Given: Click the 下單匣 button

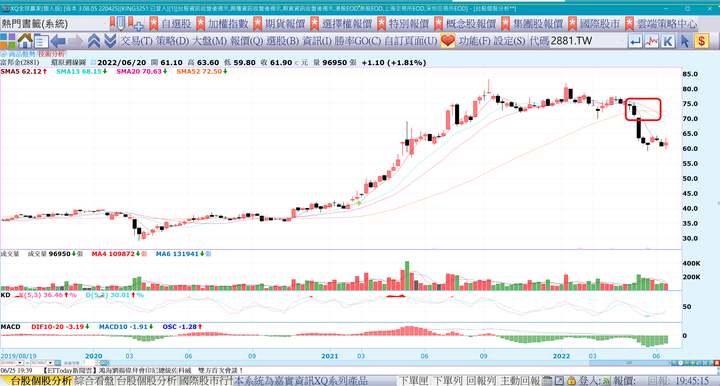Looking at the screenshot, I should point(414,380).
